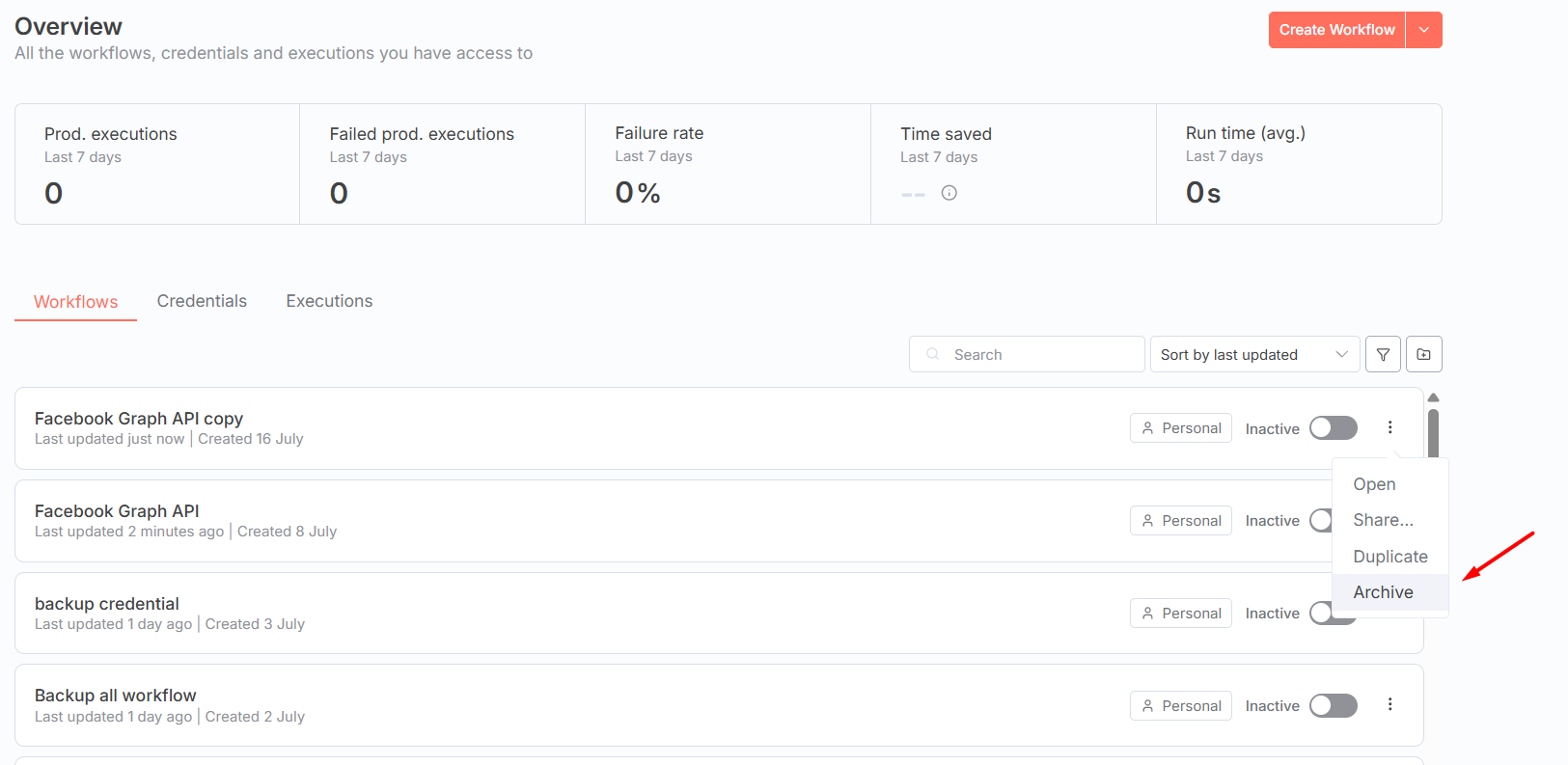Image resolution: width=1568 pixels, height=765 pixels.
Task: Toggle activation for Facebook Graph API workflow
Action: coord(1321,520)
